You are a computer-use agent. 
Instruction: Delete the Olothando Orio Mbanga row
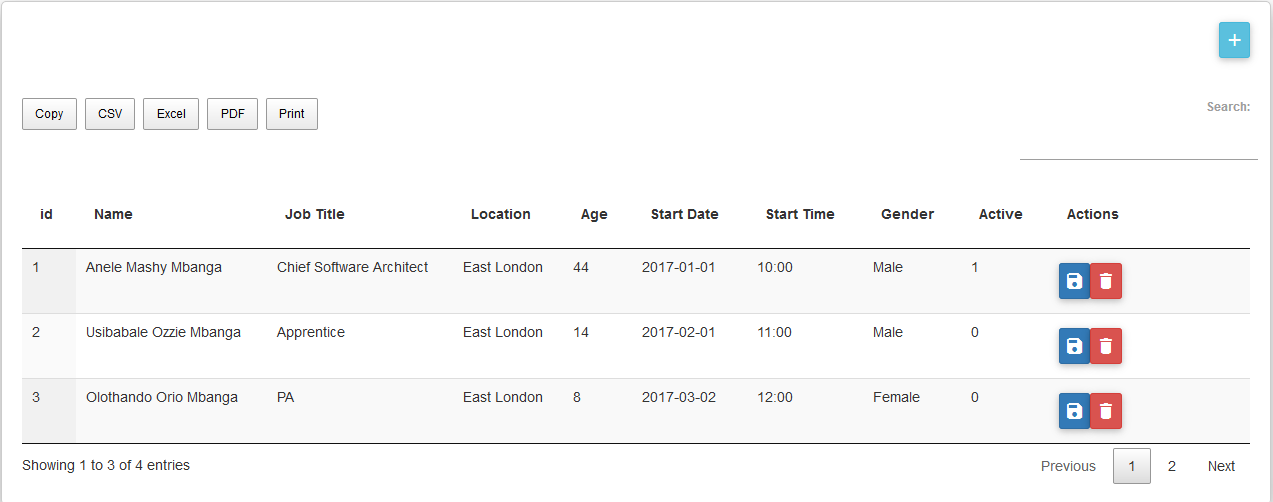1106,412
